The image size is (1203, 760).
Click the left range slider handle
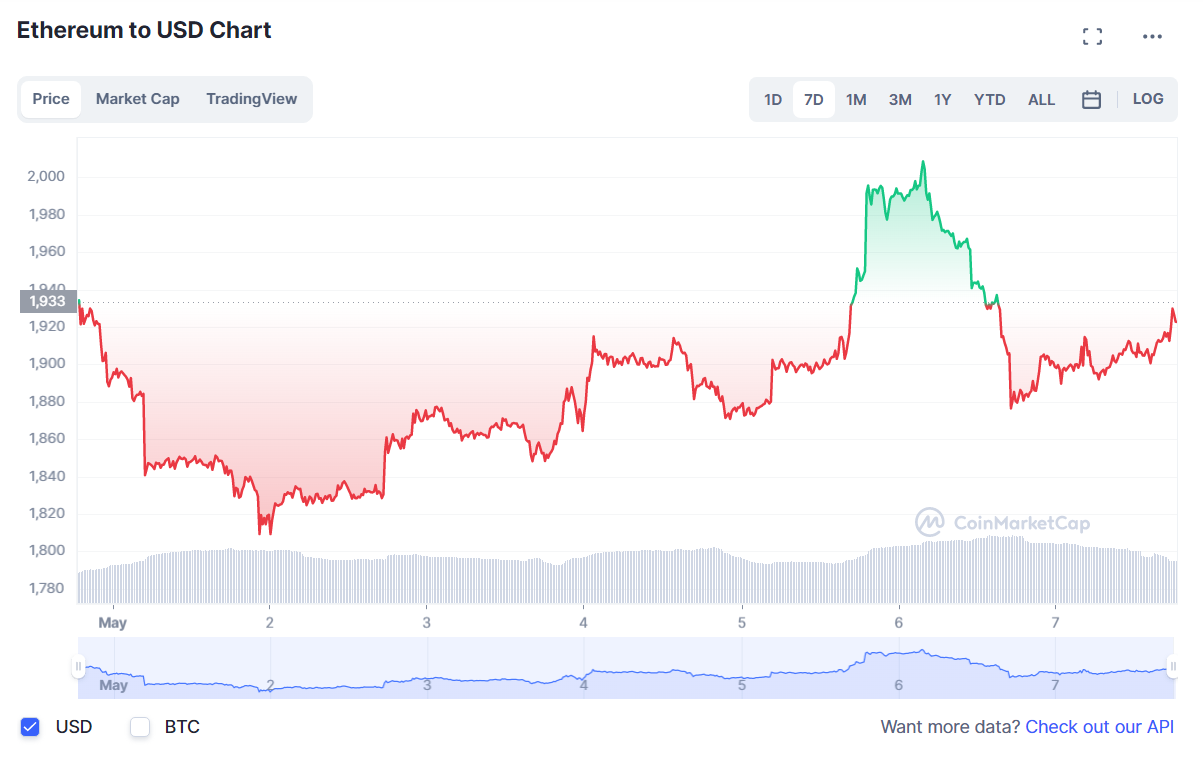tap(79, 666)
